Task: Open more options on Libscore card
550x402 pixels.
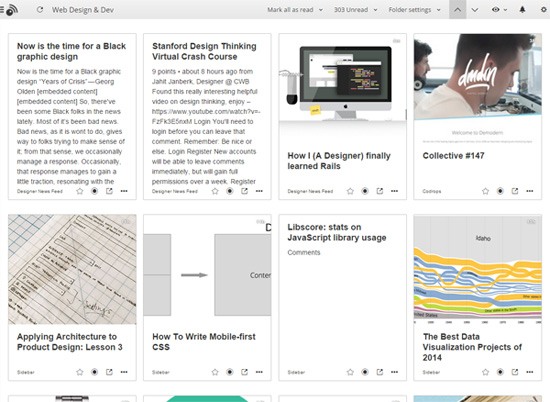Action: coord(395,372)
